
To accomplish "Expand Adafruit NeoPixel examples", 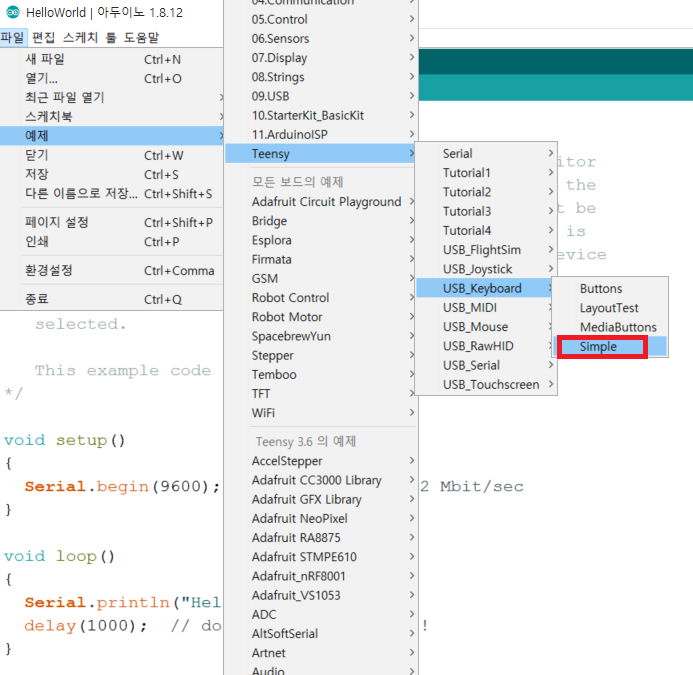I will coord(321,519).
